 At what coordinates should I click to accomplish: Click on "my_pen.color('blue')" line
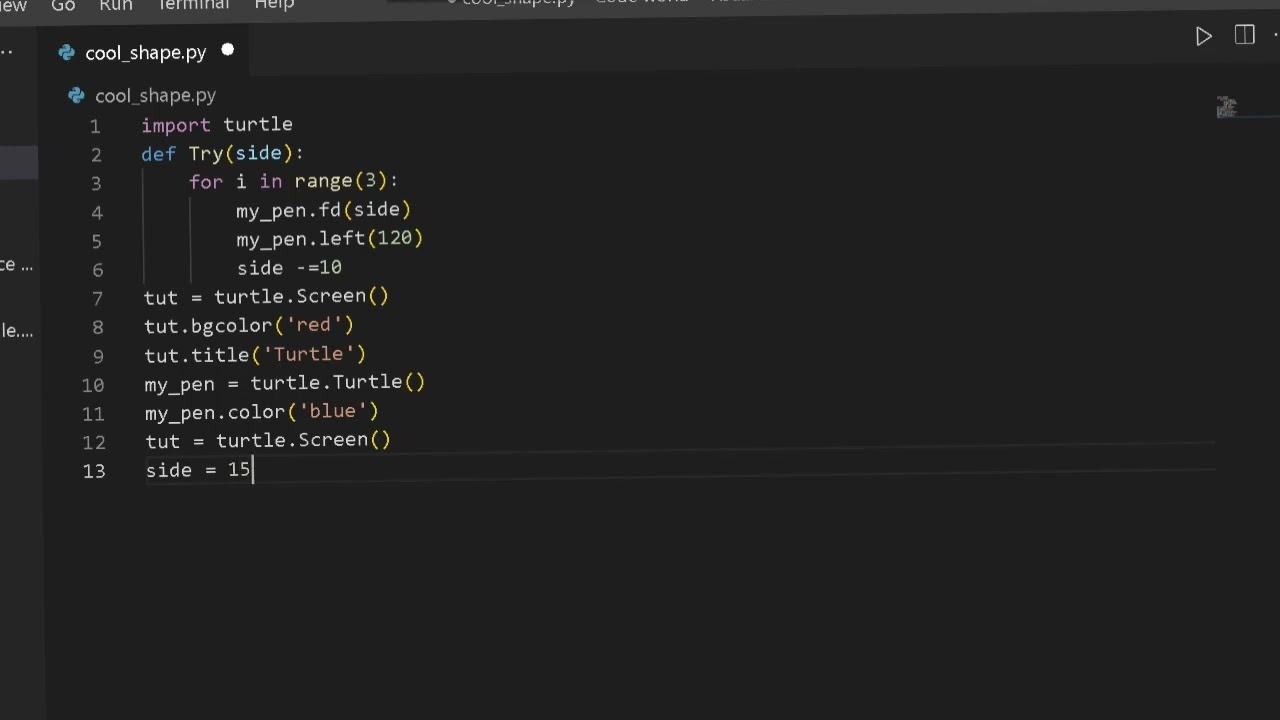pos(261,412)
